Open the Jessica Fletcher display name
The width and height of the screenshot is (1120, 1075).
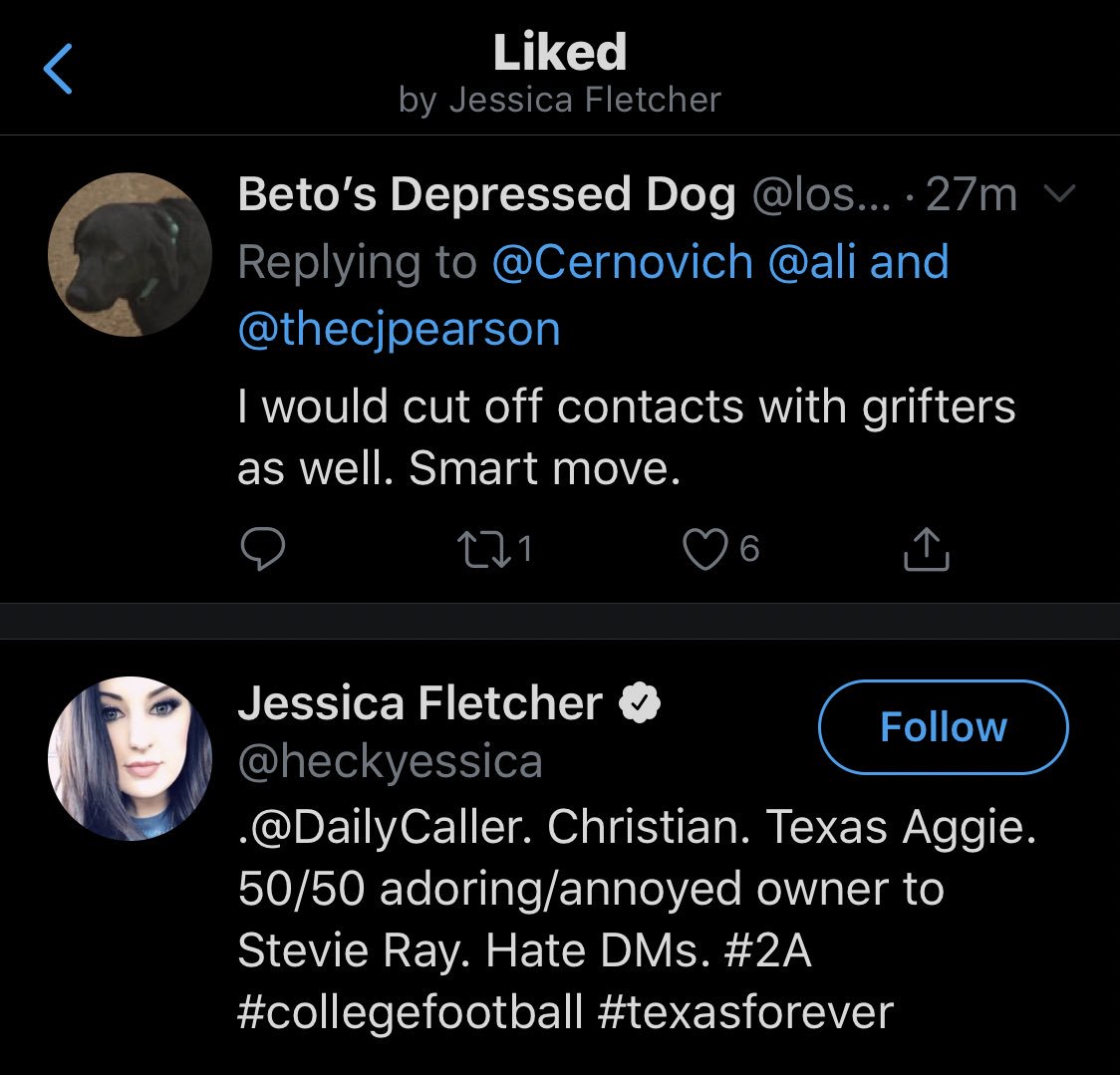pyautogui.click(x=420, y=702)
